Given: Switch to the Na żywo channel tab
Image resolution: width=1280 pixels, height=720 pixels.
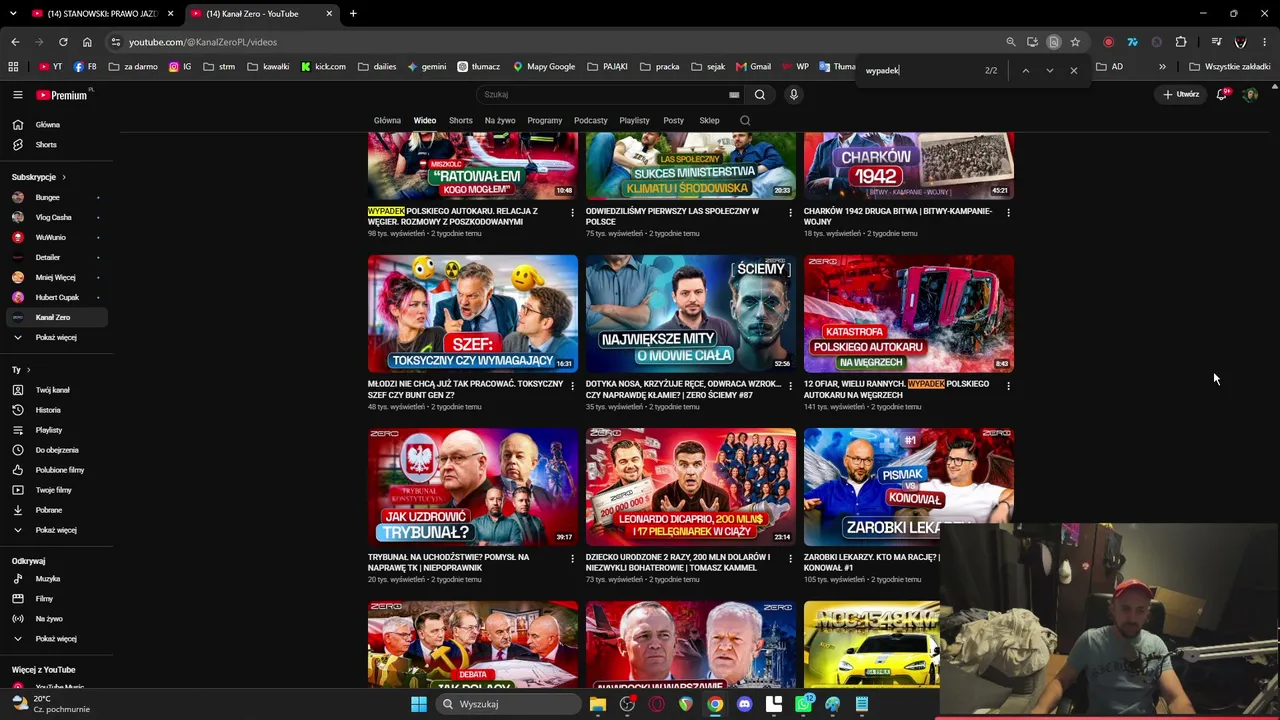Looking at the screenshot, I should 500,121.
